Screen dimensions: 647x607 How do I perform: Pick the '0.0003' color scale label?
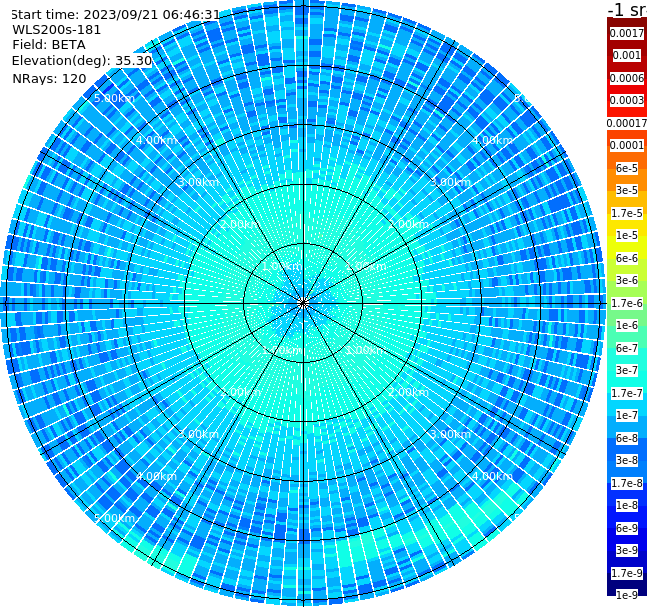[627, 101]
